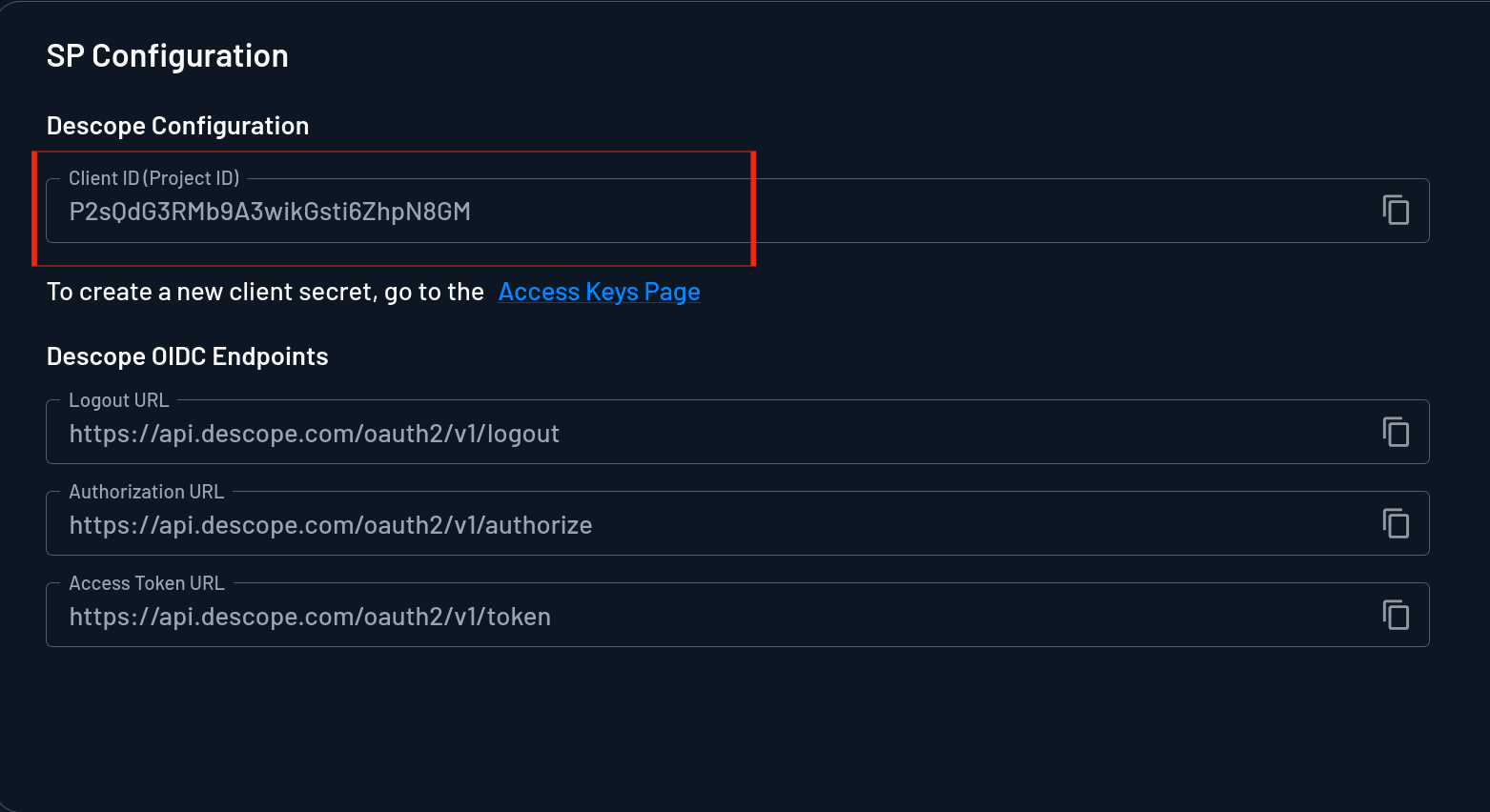Image resolution: width=1490 pixels, height=812 pixels.
Task: Click the word "authorize" ending the Authorization URL
Action: 539,525
